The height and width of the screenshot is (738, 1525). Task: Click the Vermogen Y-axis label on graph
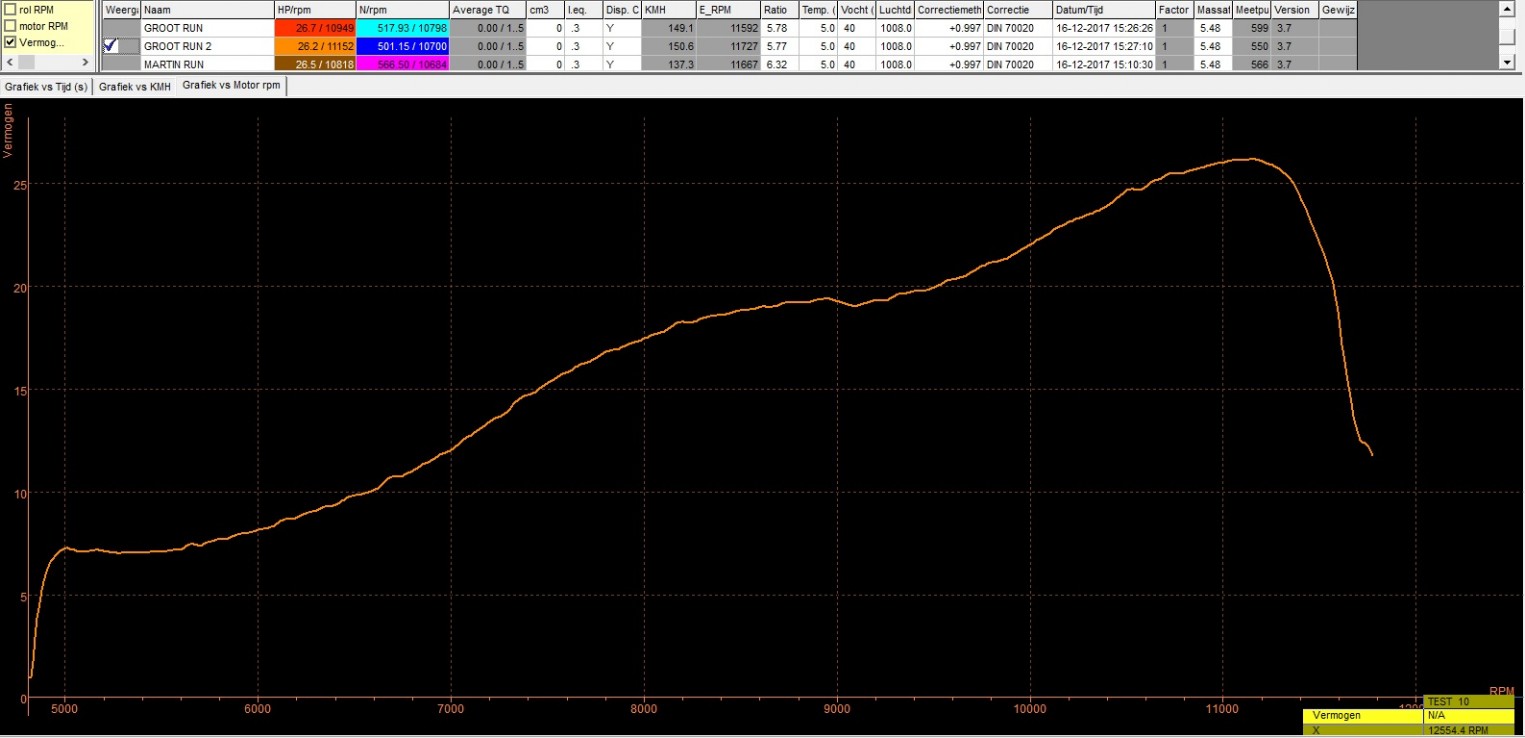pyautogui.click(x=9, y=130)
